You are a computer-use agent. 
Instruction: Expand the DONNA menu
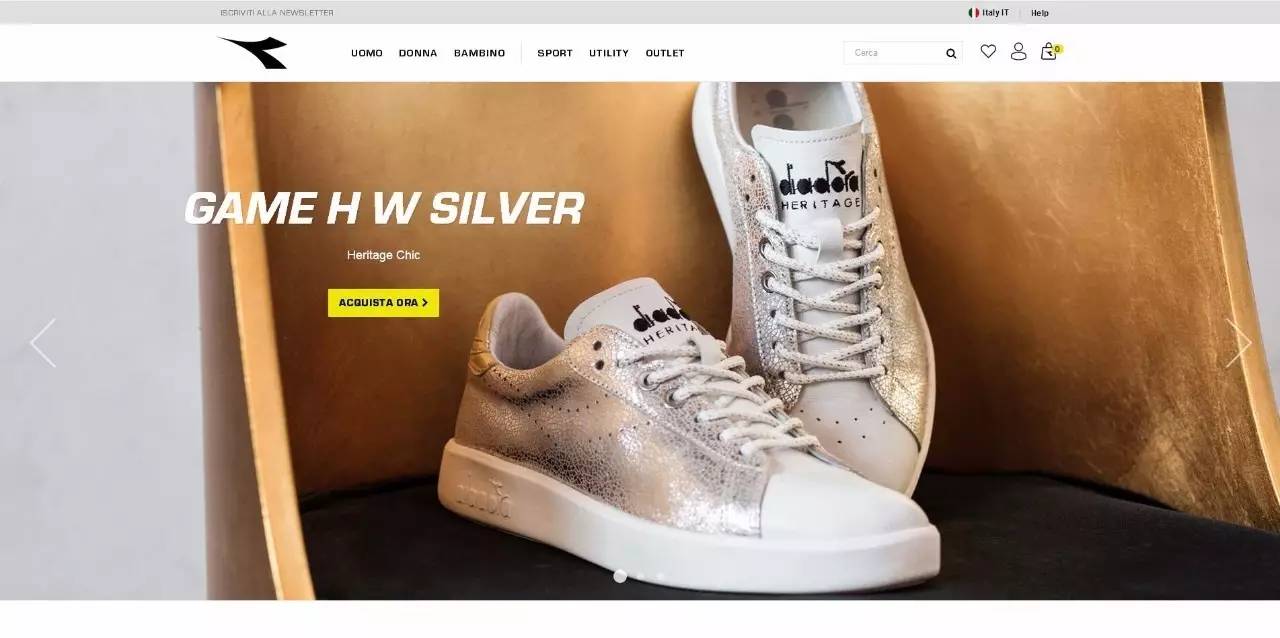click(x=418, y=53)
